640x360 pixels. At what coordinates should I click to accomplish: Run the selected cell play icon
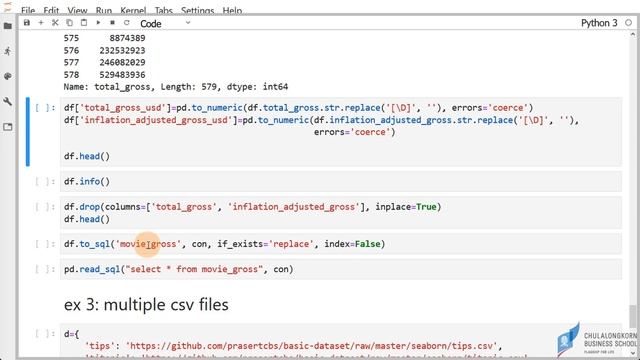pyautogui.click(x=98, y=23)
